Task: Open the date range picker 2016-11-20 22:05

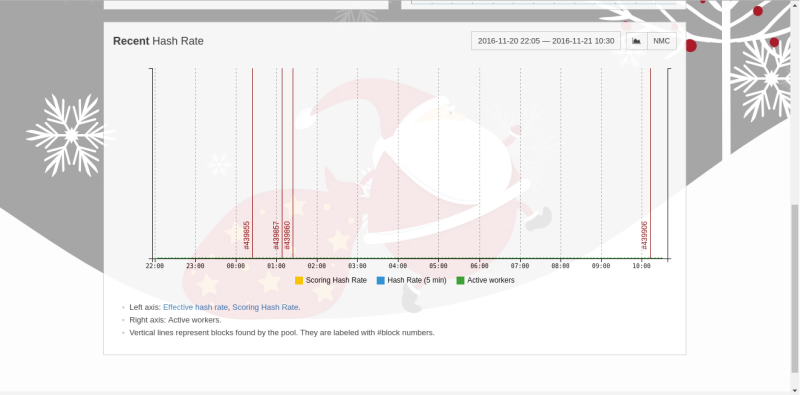Action: pos(546,41)
